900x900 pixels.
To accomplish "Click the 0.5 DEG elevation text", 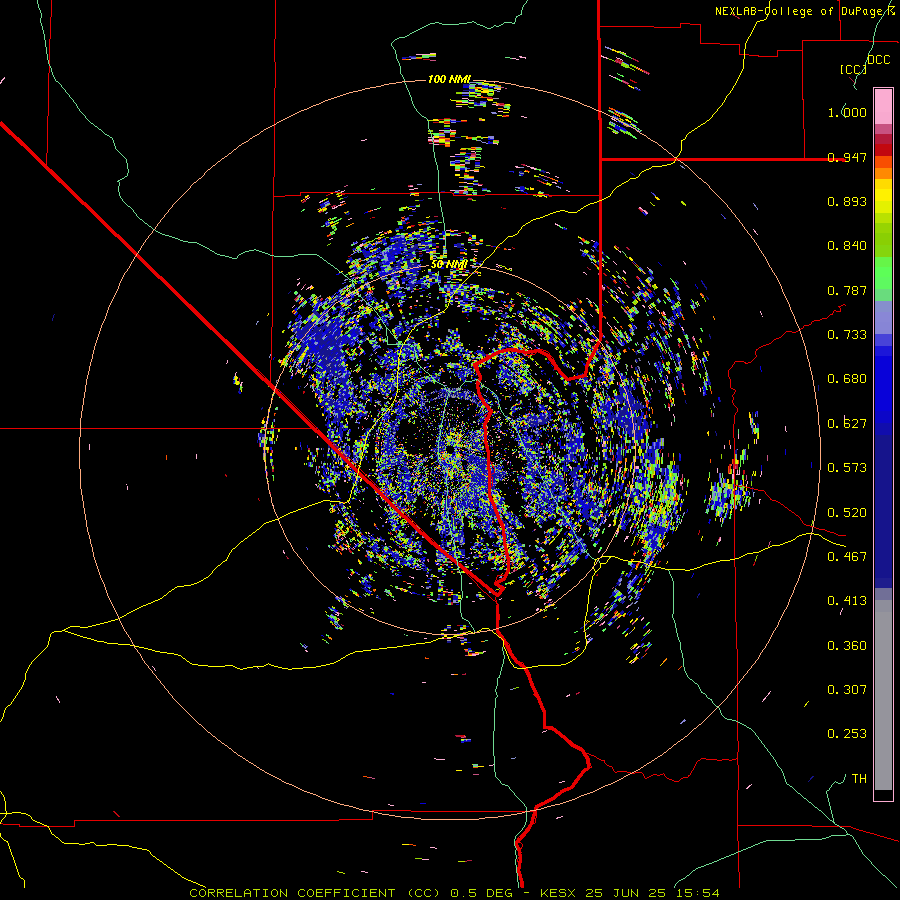I will pos(482,893).
